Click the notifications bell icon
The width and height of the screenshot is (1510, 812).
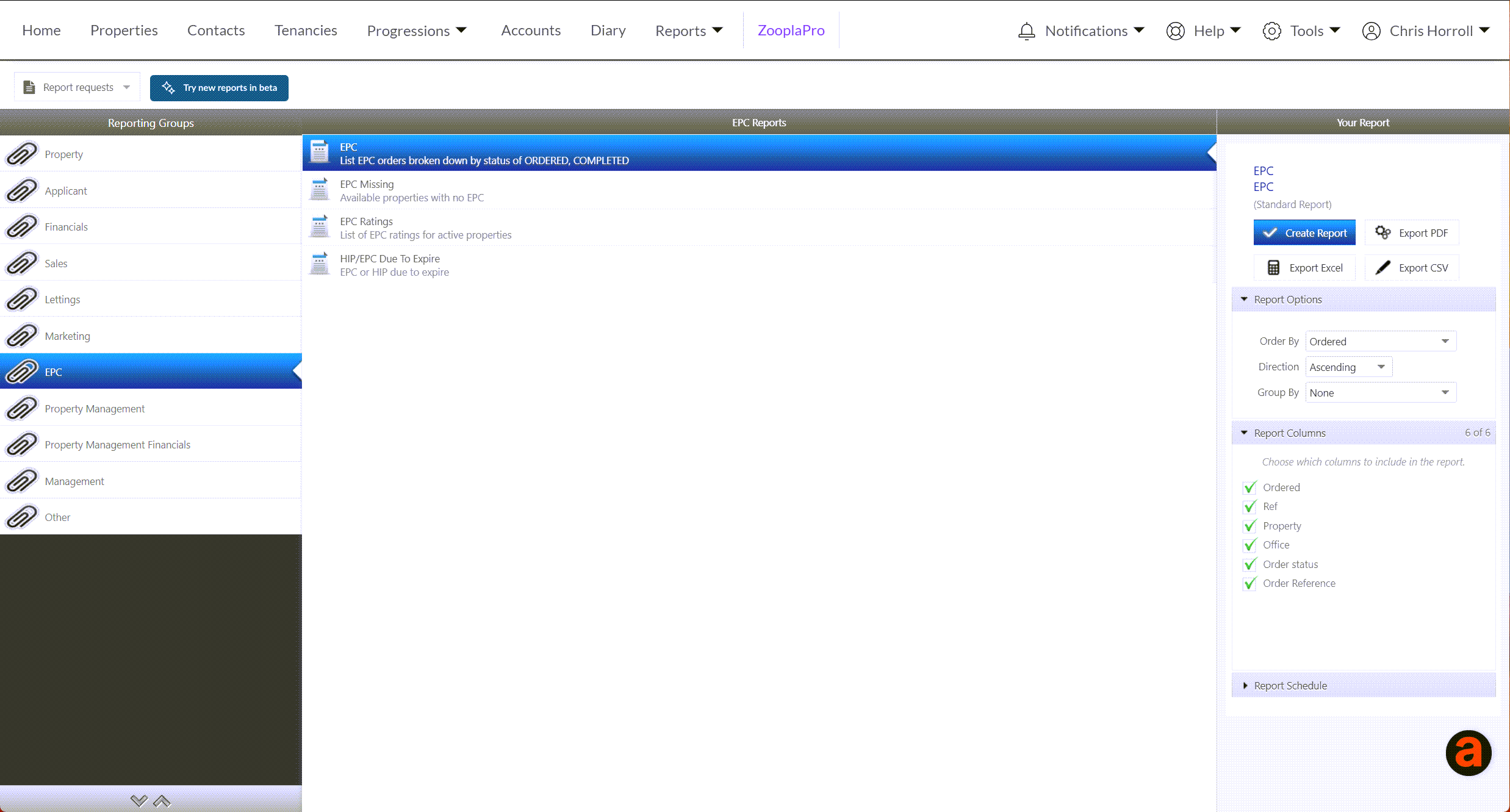[1027, 31]
